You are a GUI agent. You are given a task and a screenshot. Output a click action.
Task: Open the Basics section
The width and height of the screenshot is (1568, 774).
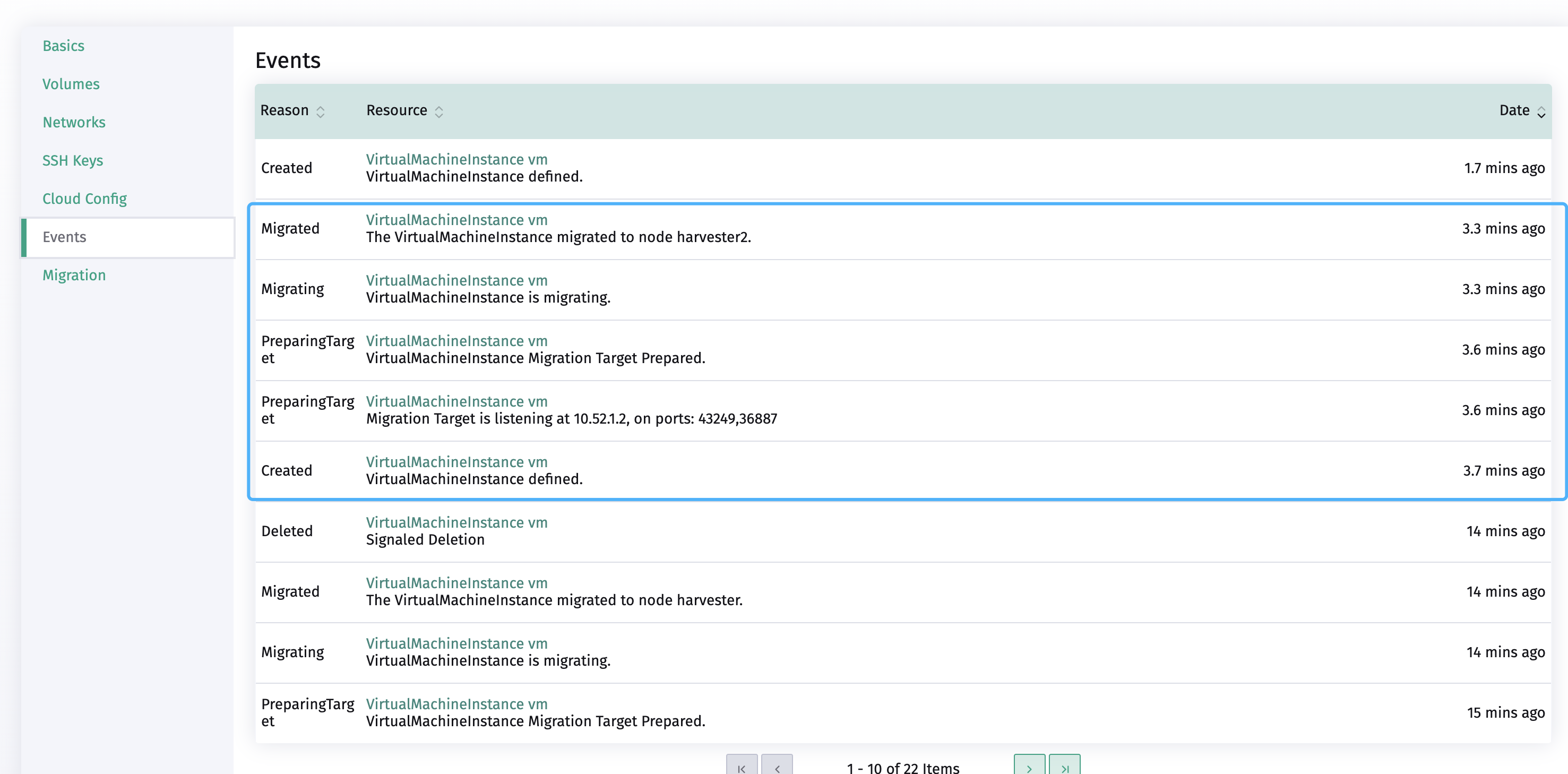tap(63, 45)
